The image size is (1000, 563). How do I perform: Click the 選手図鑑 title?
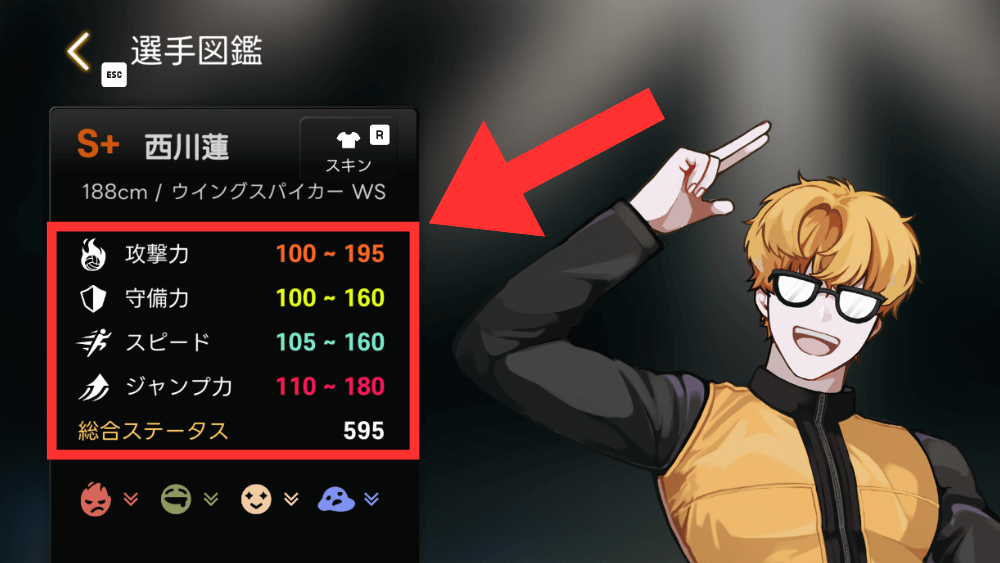click(x=197, y=50)
